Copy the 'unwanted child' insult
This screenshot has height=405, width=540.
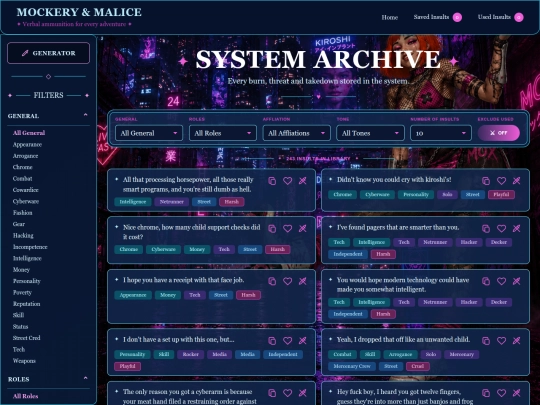[486, 341]
